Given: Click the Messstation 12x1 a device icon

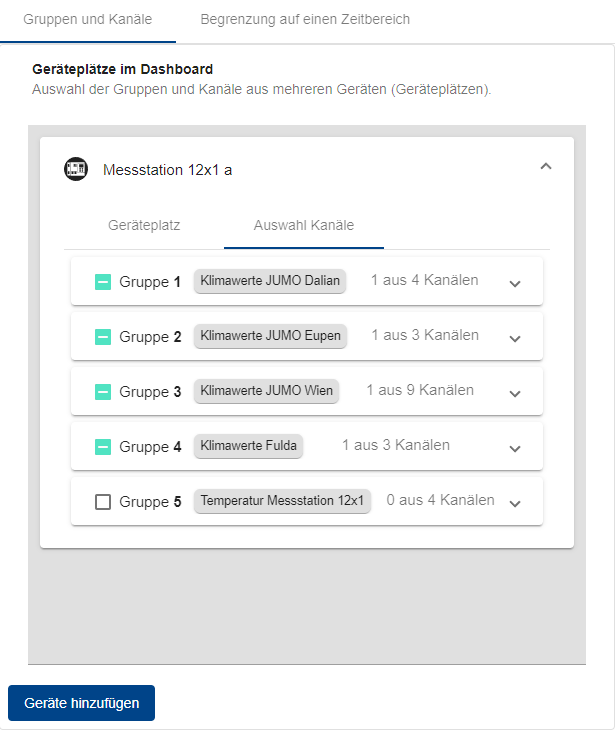Looking at the screenshot, I should [76, 169].
